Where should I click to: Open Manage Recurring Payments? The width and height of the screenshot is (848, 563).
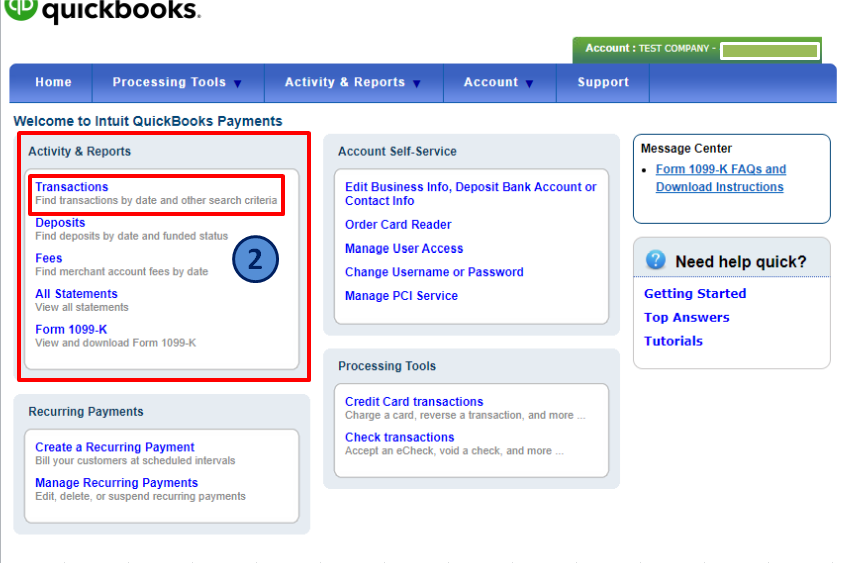(x=116, y=482)
